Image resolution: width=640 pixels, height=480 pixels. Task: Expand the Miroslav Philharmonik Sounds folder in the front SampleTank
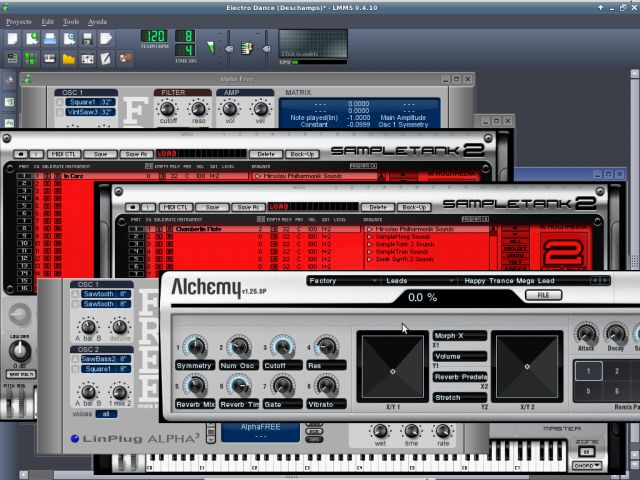370,229
